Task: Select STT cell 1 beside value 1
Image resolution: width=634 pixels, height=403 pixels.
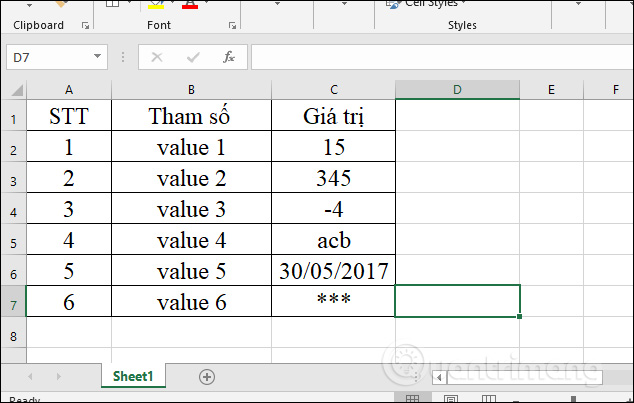Action: click(x=69, y=147)
